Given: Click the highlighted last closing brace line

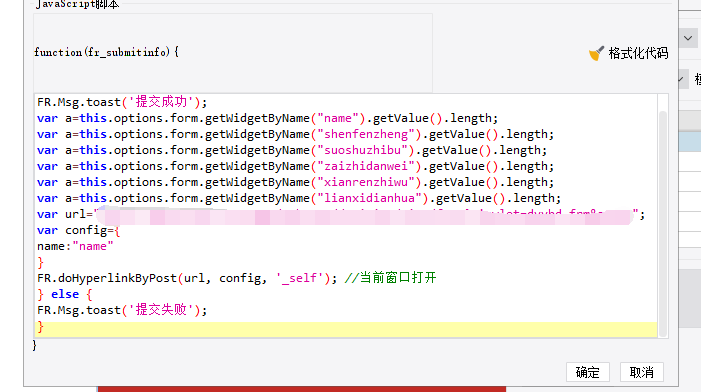Looking at the screenshot, I should coord(346,329).
